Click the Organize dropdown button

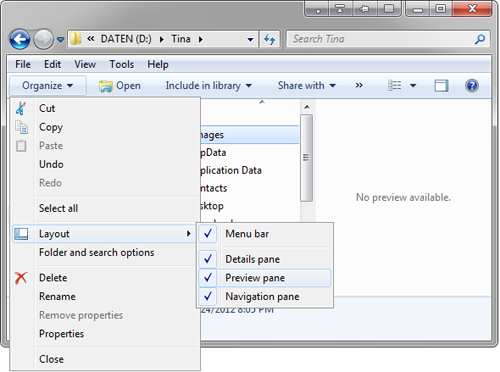(x=48, y=86)
